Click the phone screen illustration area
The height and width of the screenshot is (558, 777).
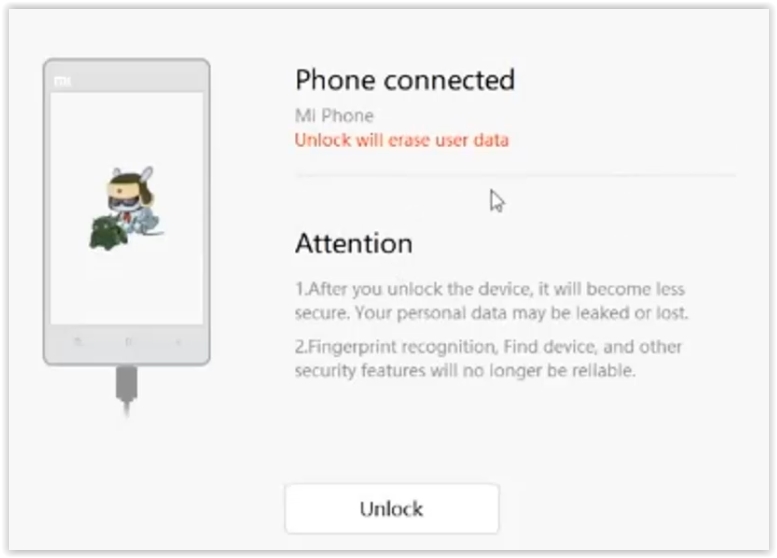click(126, 208)
